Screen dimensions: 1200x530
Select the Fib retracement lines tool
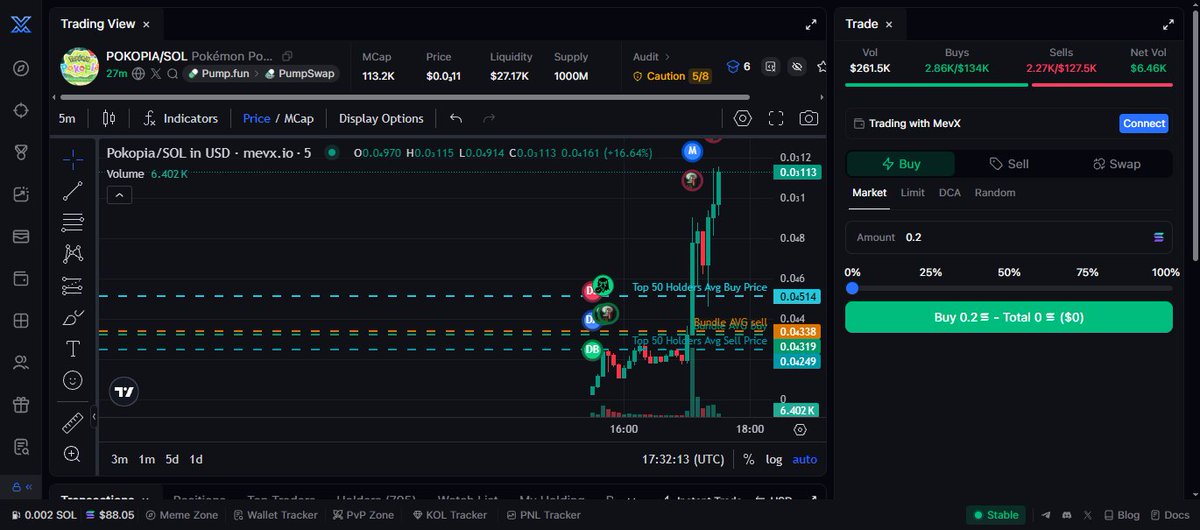point(73,222)
